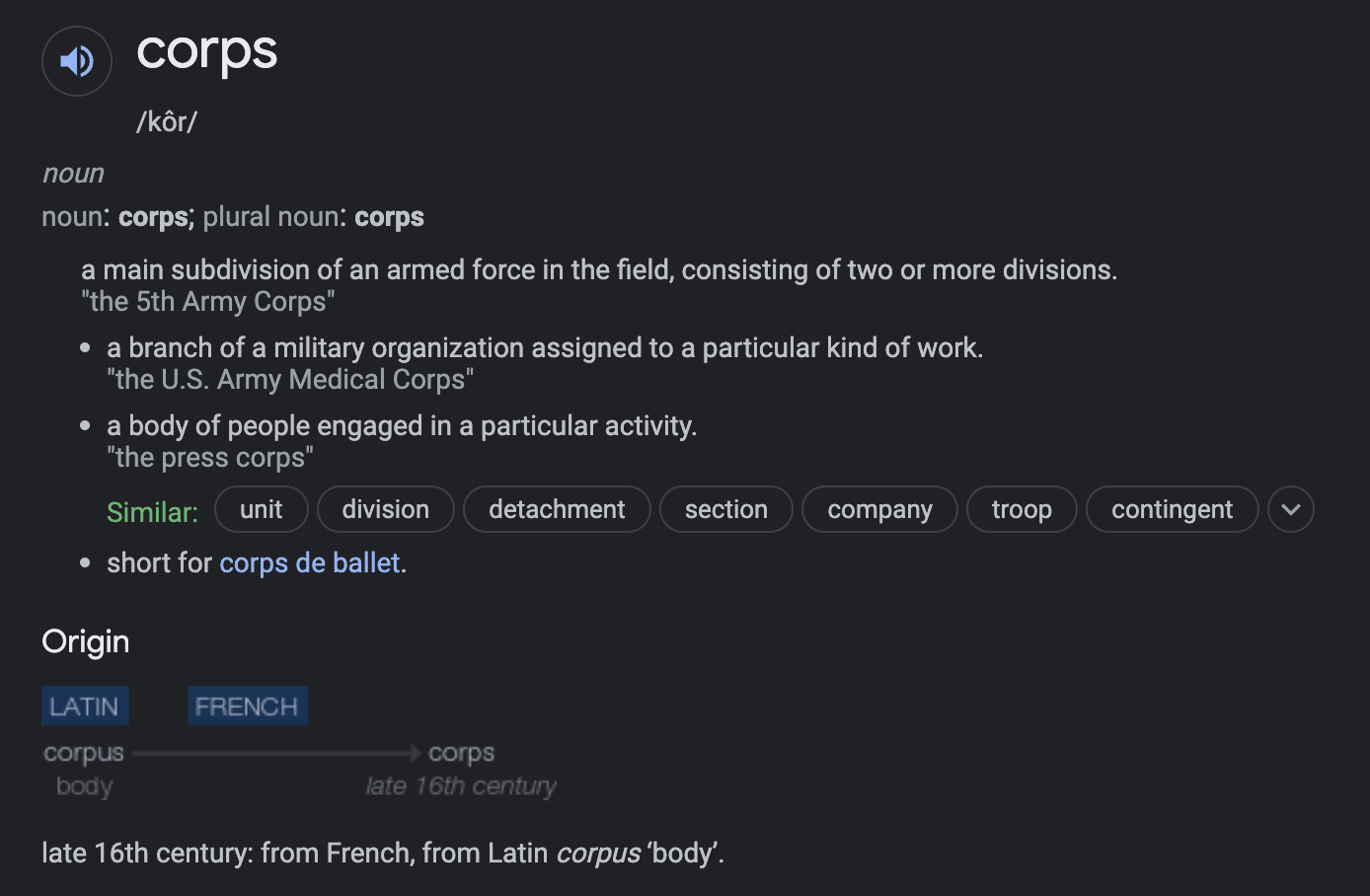Click the 'detachment' synonym chip
Viewport: 1370px width, 896px height.
pyautogui.click(x=557, y=510)
